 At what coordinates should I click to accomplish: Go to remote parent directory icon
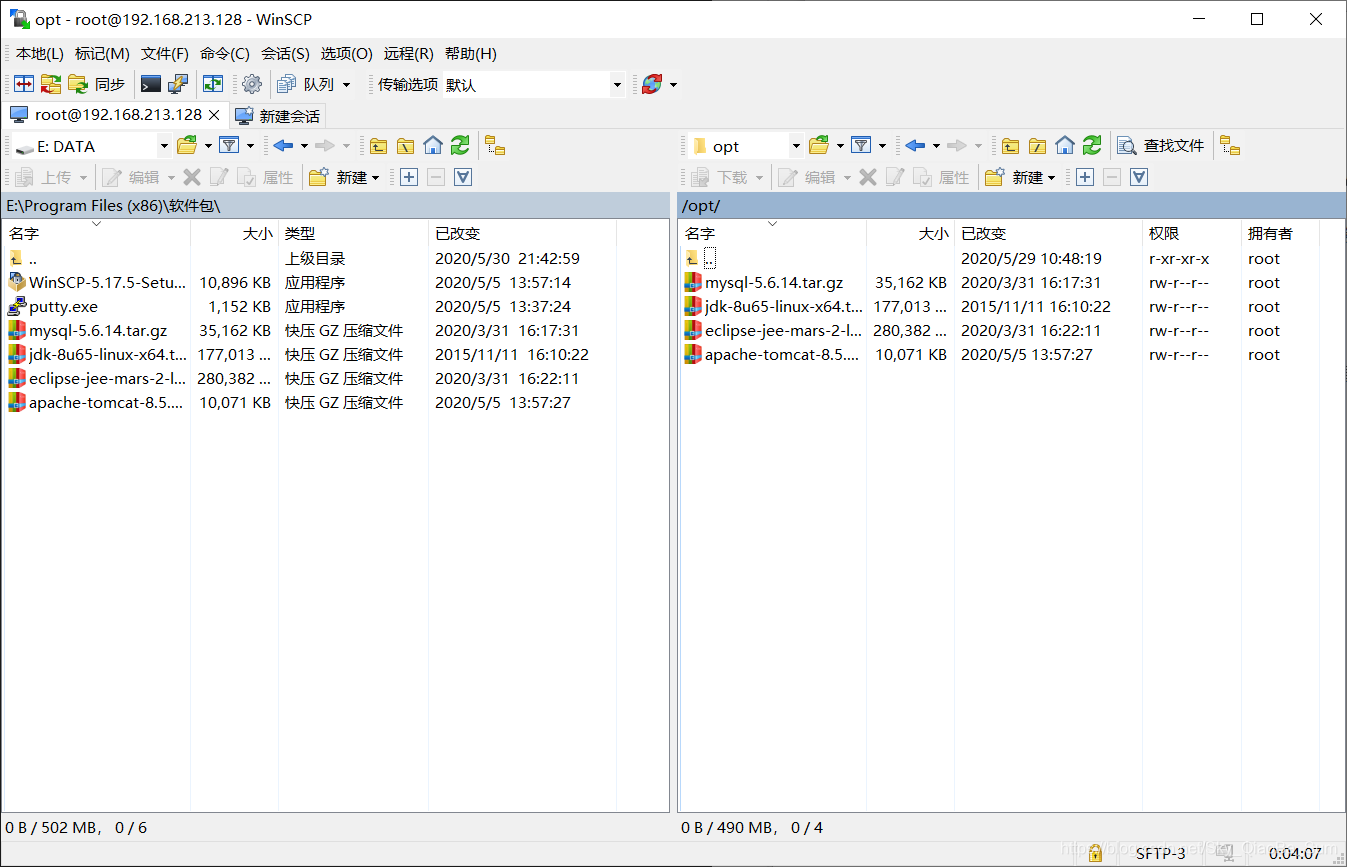tap(1010, 146)
